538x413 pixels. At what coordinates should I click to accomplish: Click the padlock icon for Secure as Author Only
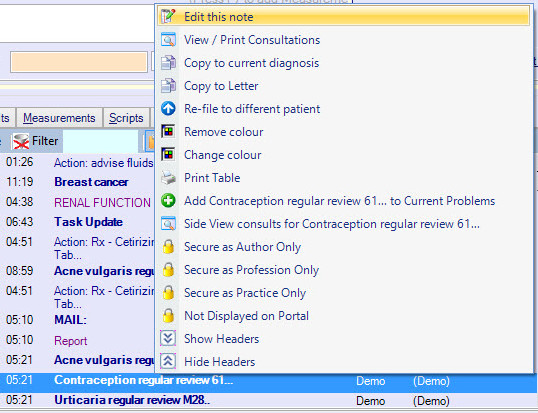pos(168,247)
